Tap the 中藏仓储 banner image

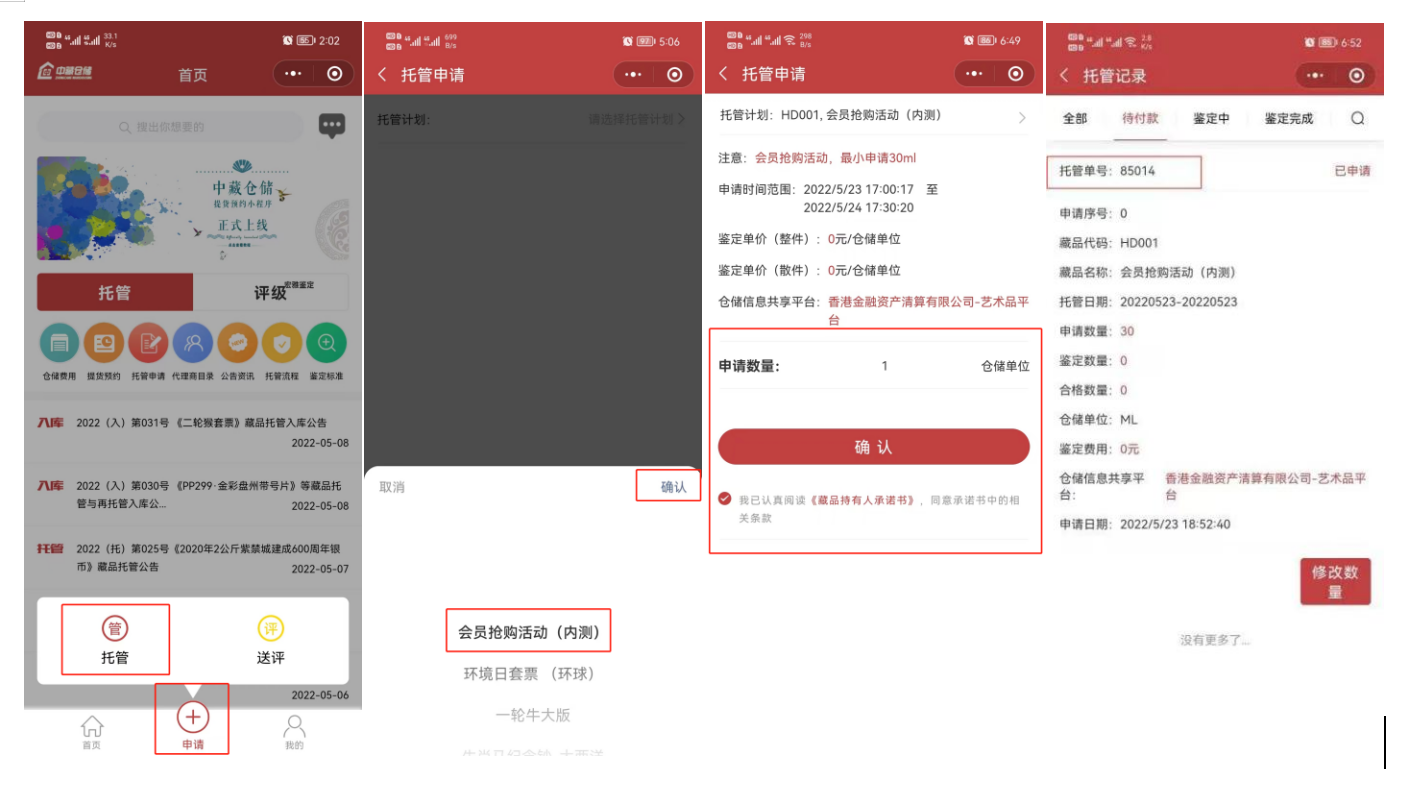click(192, 207)
